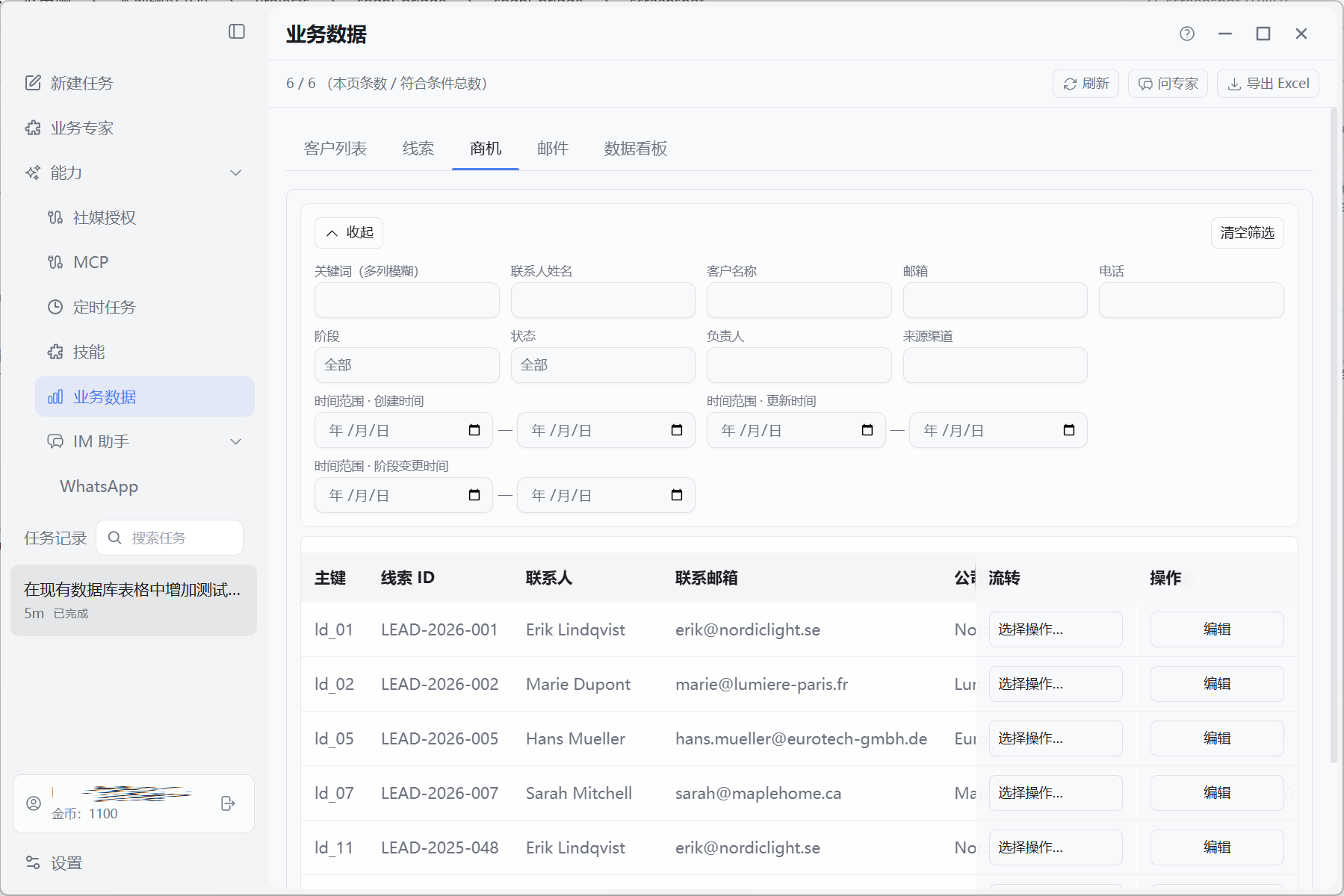Collapse filters with 收起 button
1344x896 pixels.
point(349,233)
